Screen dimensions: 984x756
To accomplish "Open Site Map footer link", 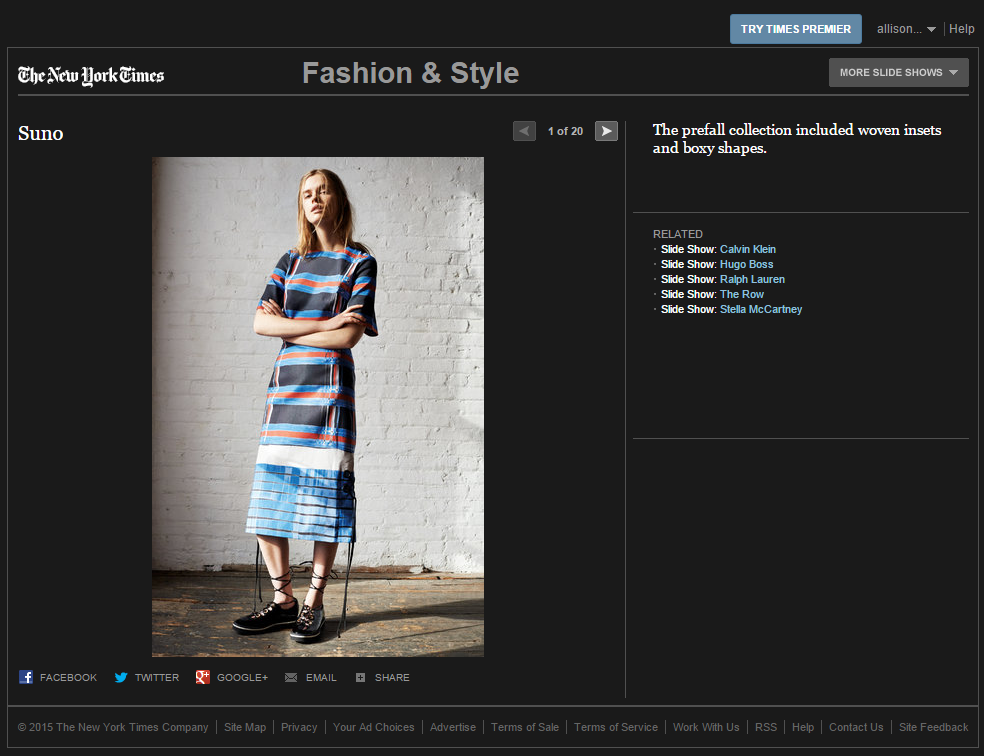I will point(245,727).
